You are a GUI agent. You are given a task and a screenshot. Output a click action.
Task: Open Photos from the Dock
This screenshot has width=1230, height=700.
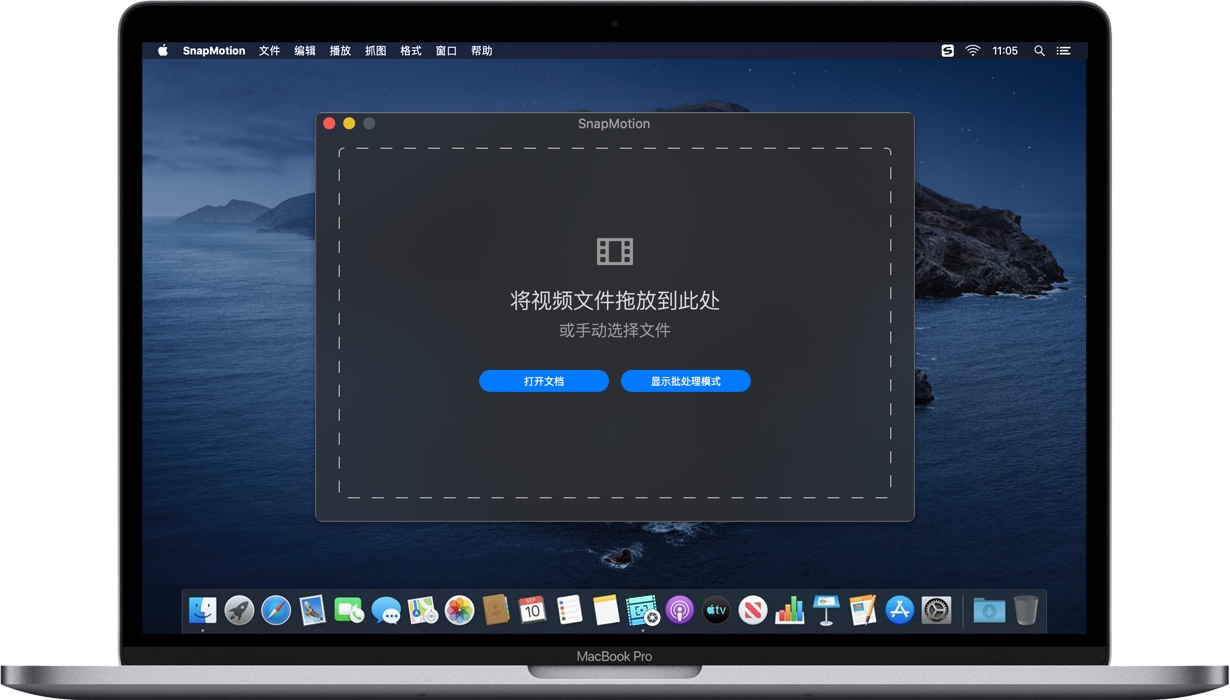click(x=457, y=610)
